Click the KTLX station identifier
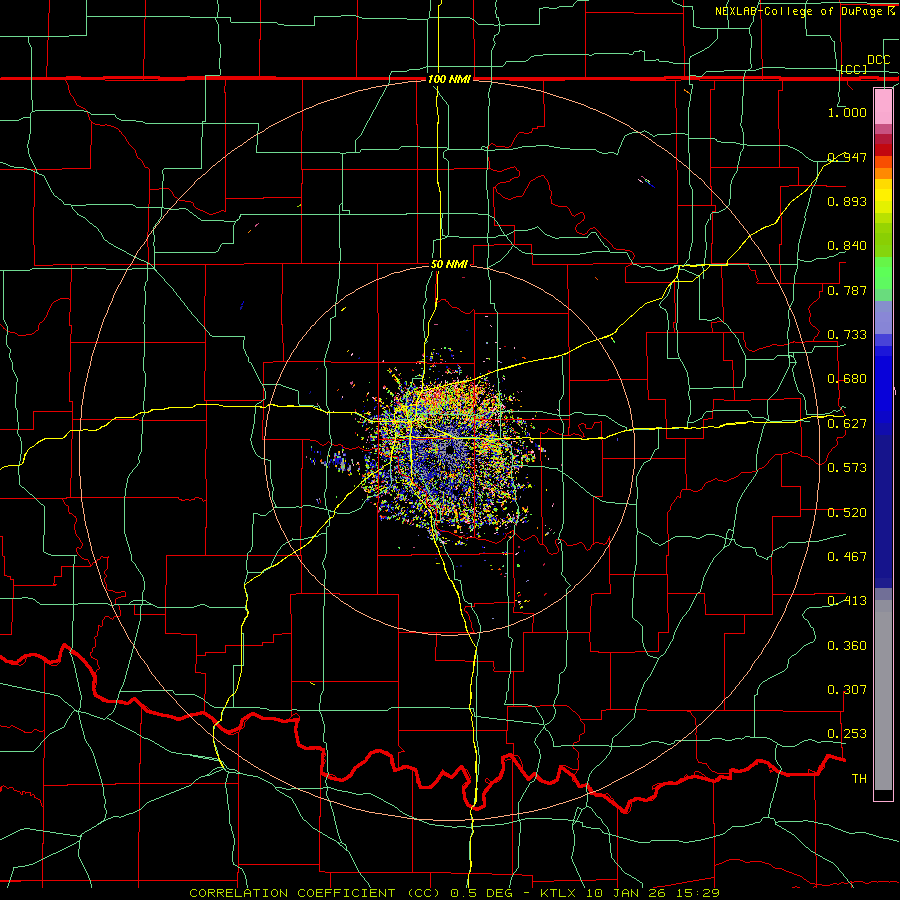Screen dimensions: 900x900 (x=557, y=893)
